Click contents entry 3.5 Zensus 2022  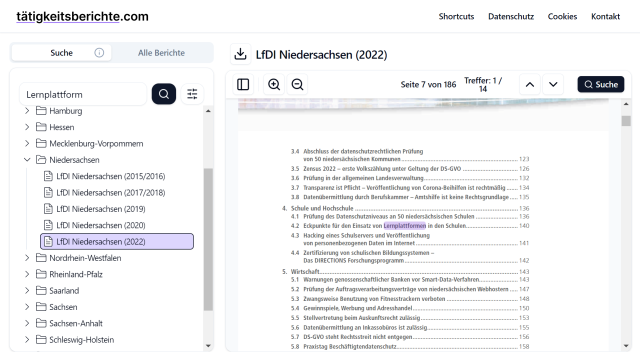(410, 169)
